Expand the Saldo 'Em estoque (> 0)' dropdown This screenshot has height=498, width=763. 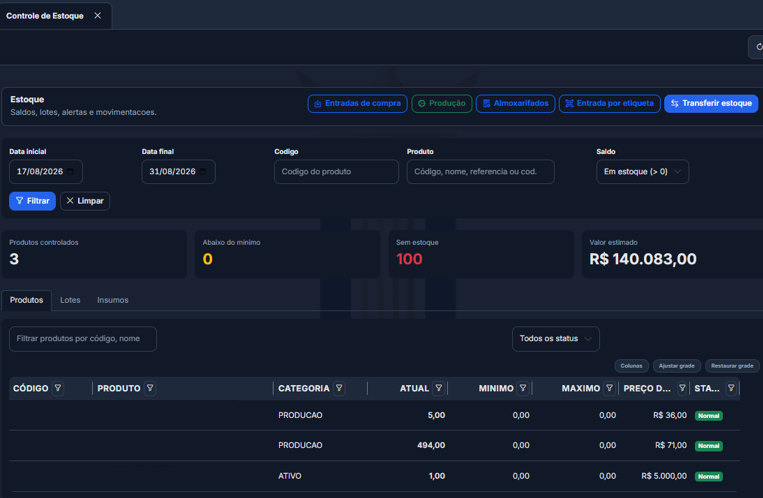[x=642, y=172]
